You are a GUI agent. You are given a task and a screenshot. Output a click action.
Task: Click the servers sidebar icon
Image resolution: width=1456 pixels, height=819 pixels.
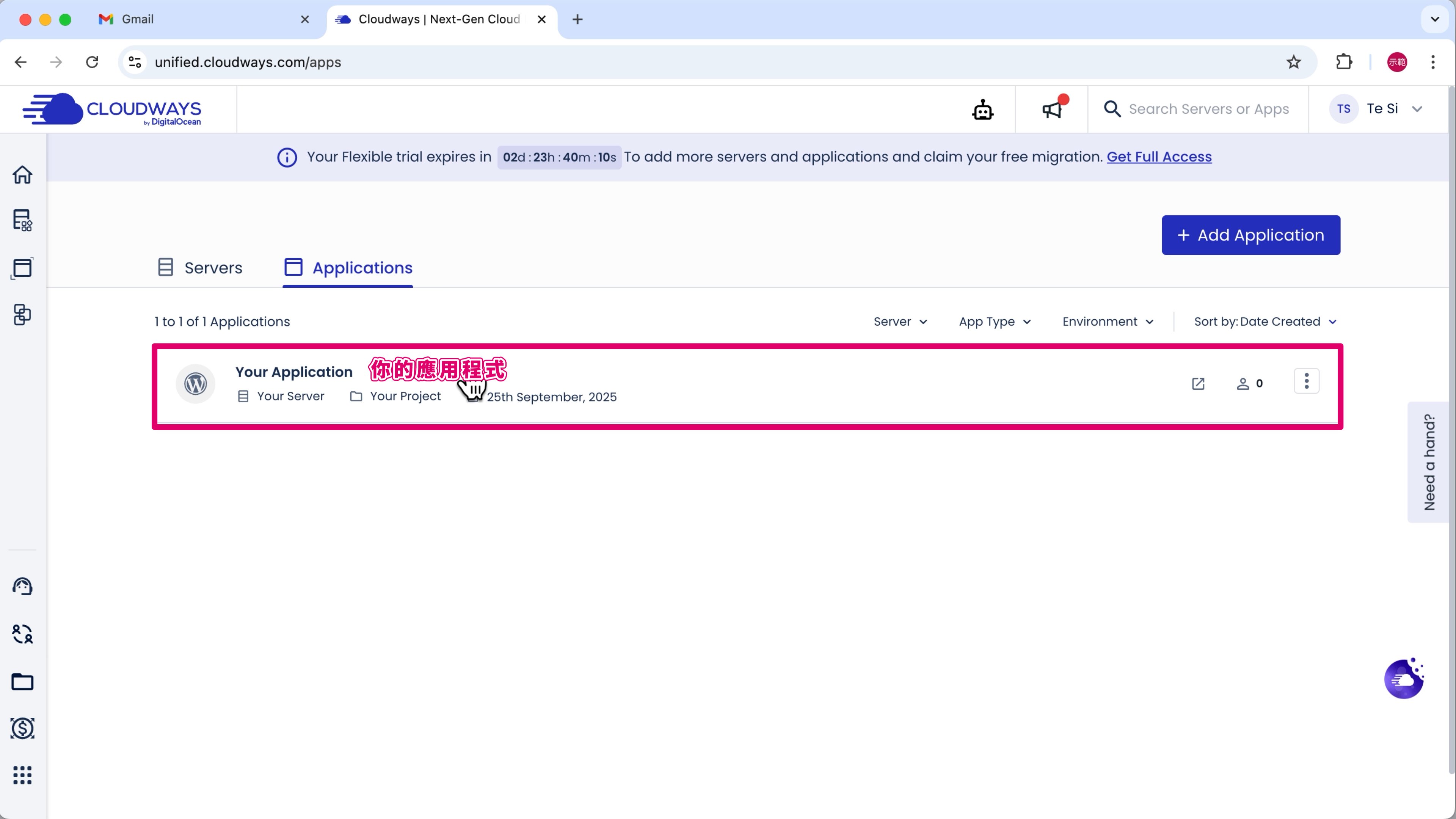coord(23,220)
